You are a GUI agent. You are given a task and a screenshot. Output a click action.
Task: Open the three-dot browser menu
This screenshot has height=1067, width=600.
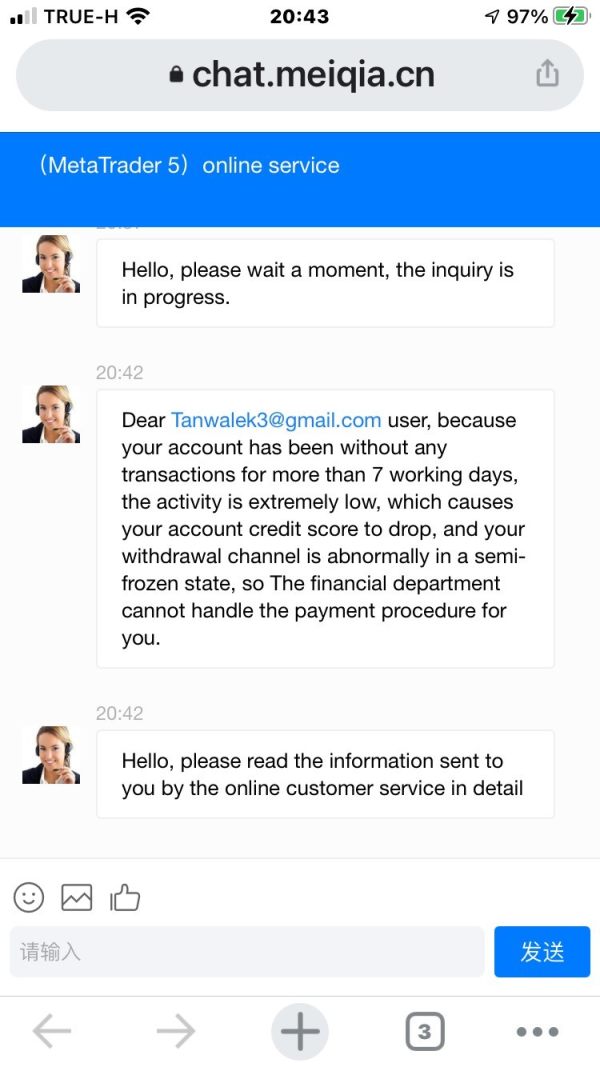pyautogui.click(x=537, y=1032)
